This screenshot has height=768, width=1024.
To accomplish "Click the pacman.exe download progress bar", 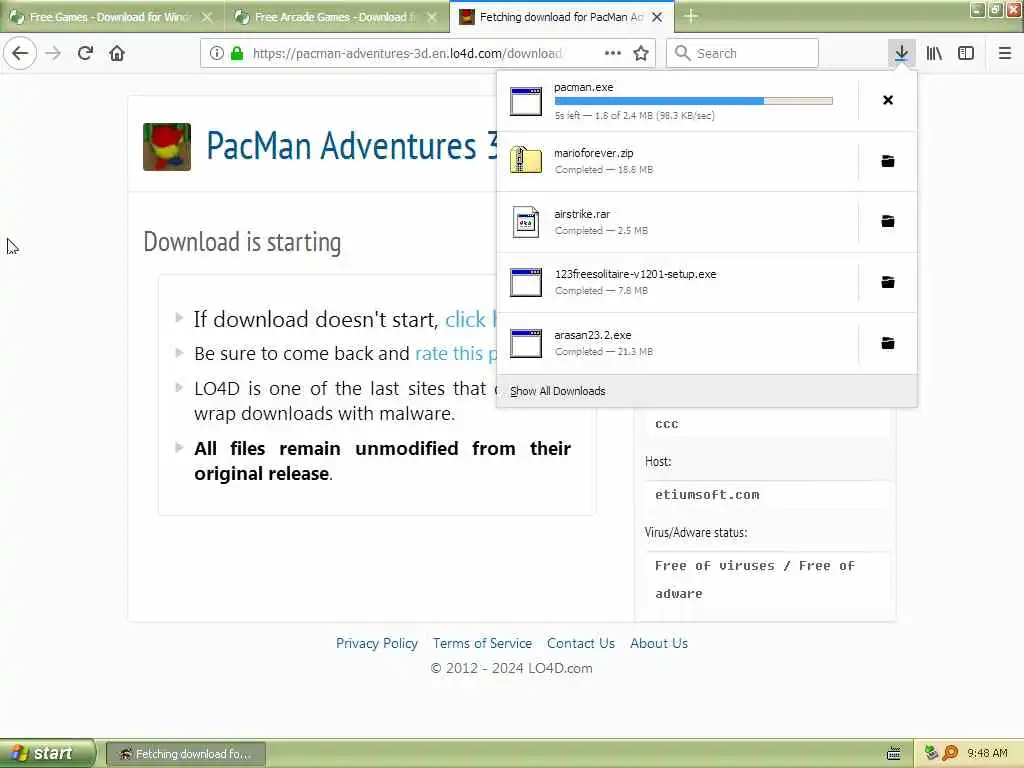I will [x=694, y=101].
